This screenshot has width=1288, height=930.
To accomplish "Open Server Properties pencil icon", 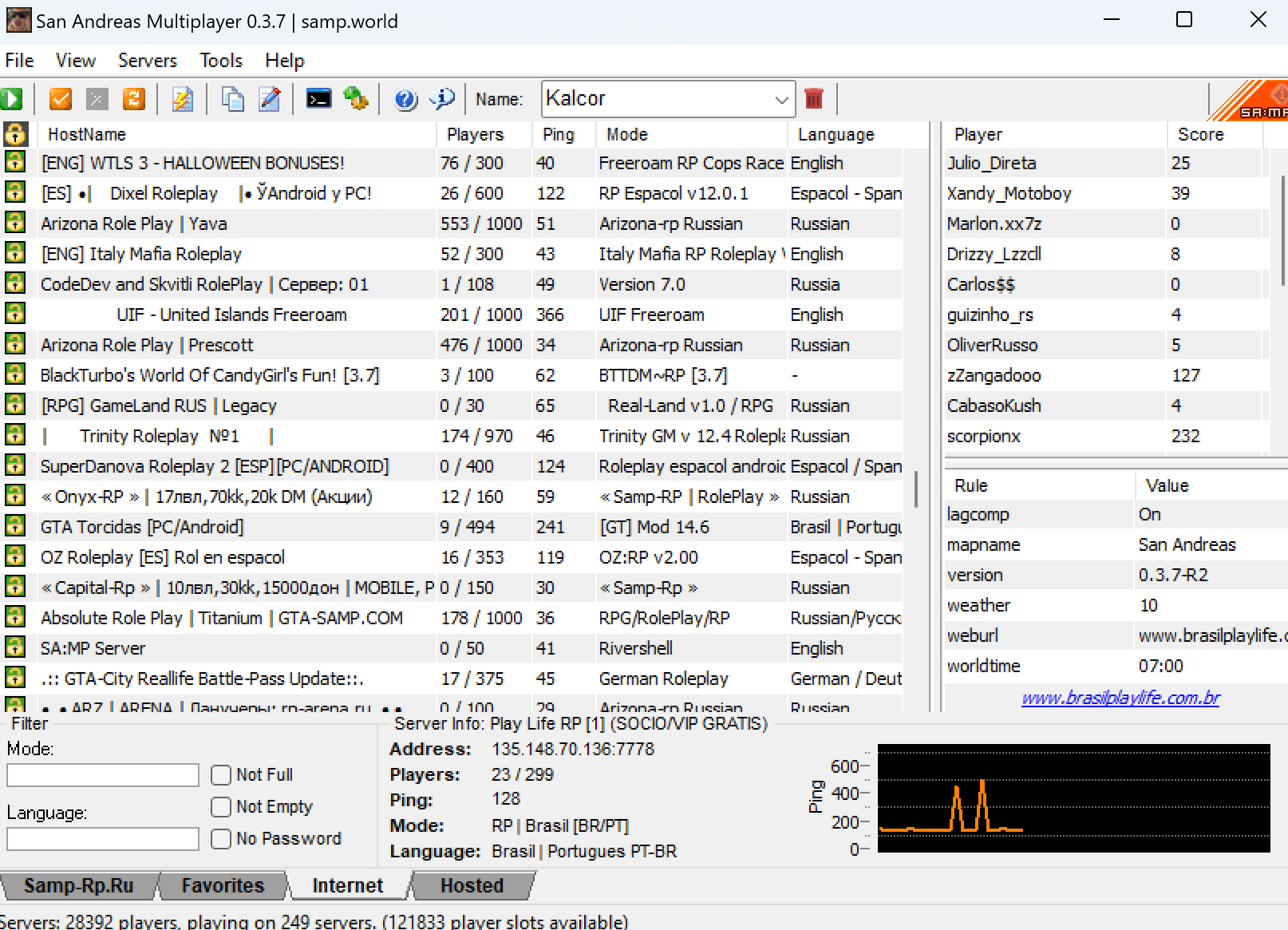I will pos(270,99).
